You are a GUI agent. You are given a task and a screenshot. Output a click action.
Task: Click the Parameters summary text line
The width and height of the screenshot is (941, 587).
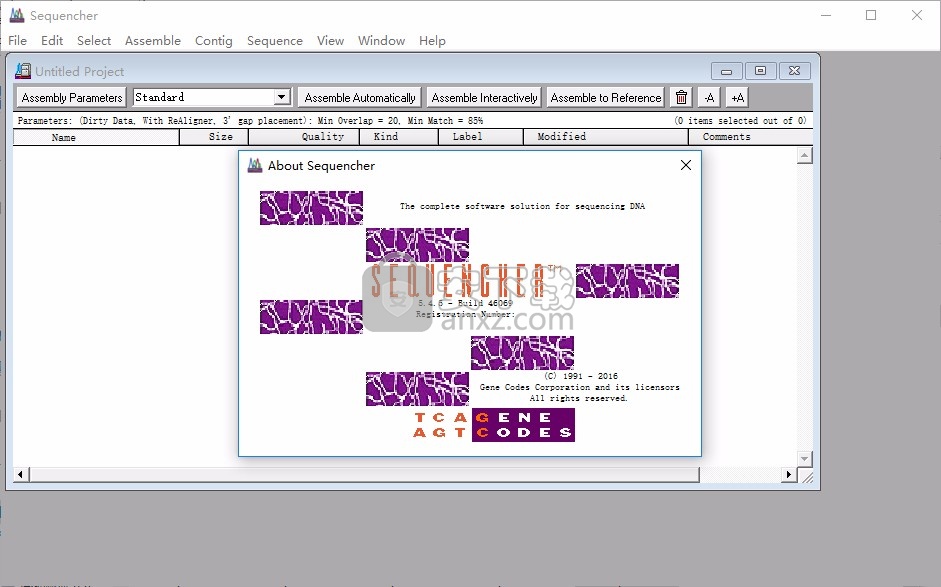click(x=250, y=121)
